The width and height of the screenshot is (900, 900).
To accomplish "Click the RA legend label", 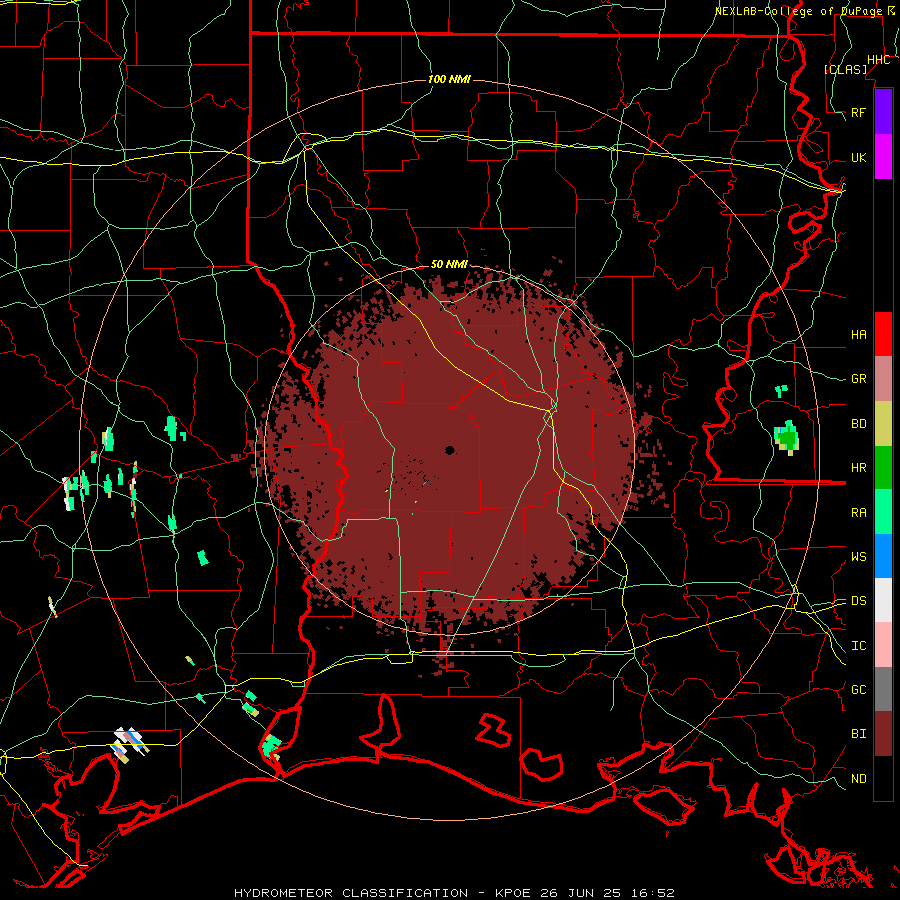I will 858,513.
